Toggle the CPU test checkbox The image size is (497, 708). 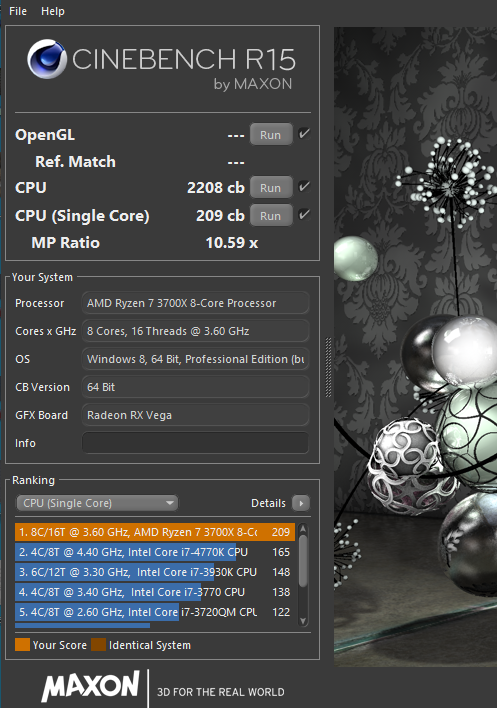(304, 186)
